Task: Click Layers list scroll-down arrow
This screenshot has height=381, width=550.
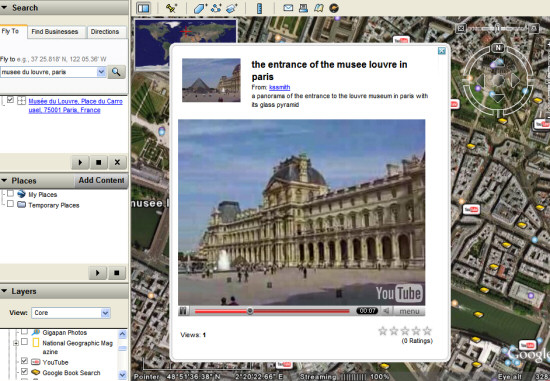Action: (x=122, y=374)
